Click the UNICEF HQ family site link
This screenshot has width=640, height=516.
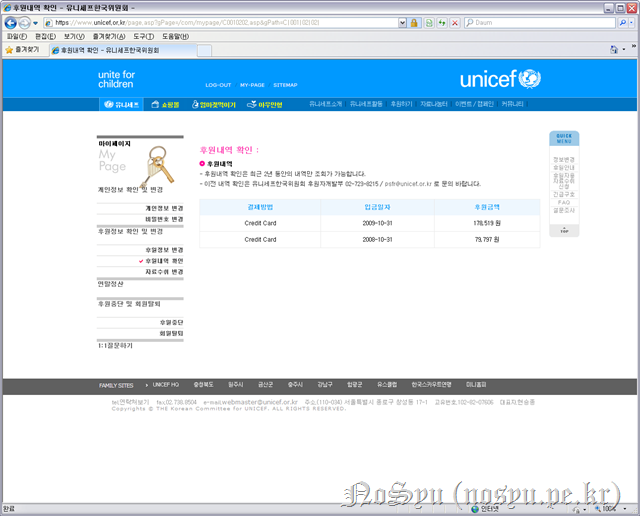tap(165, 384)
